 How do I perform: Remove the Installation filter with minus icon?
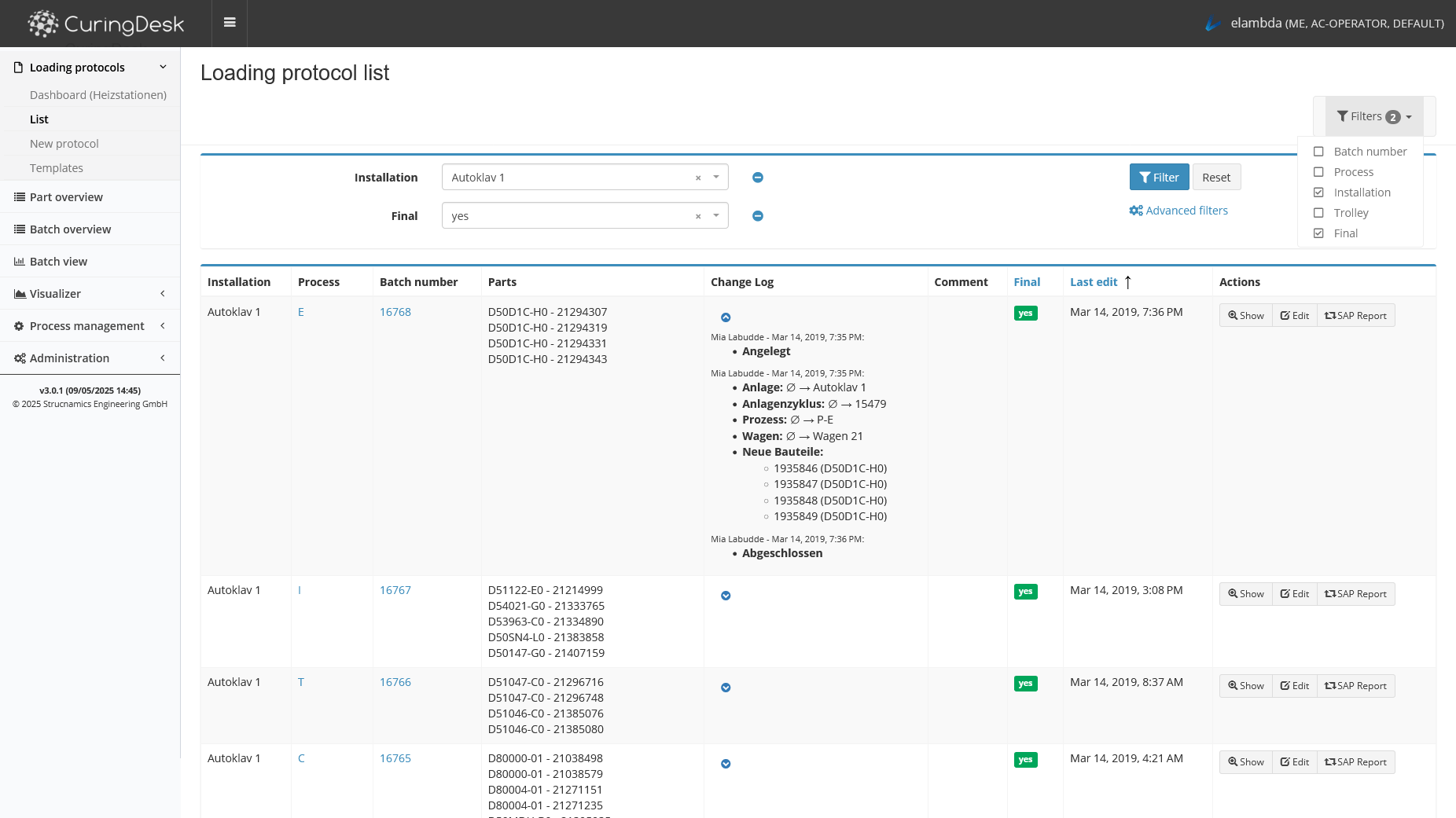pyautogui.click(x=757, y=178)
